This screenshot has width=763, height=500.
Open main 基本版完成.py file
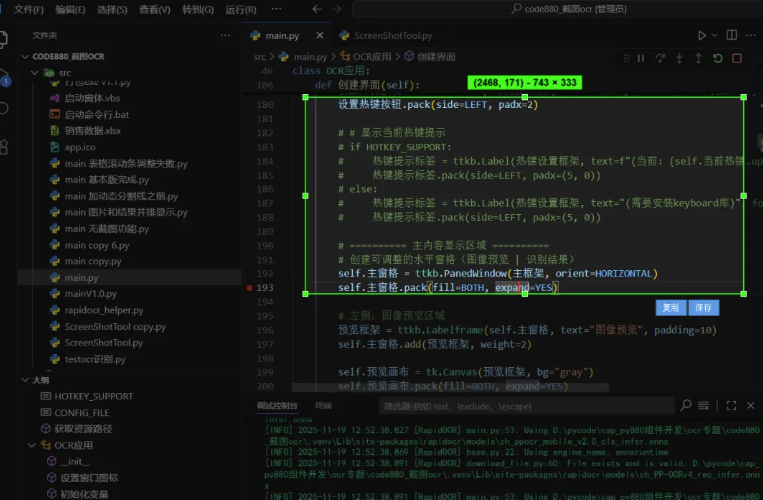point(107,179)
